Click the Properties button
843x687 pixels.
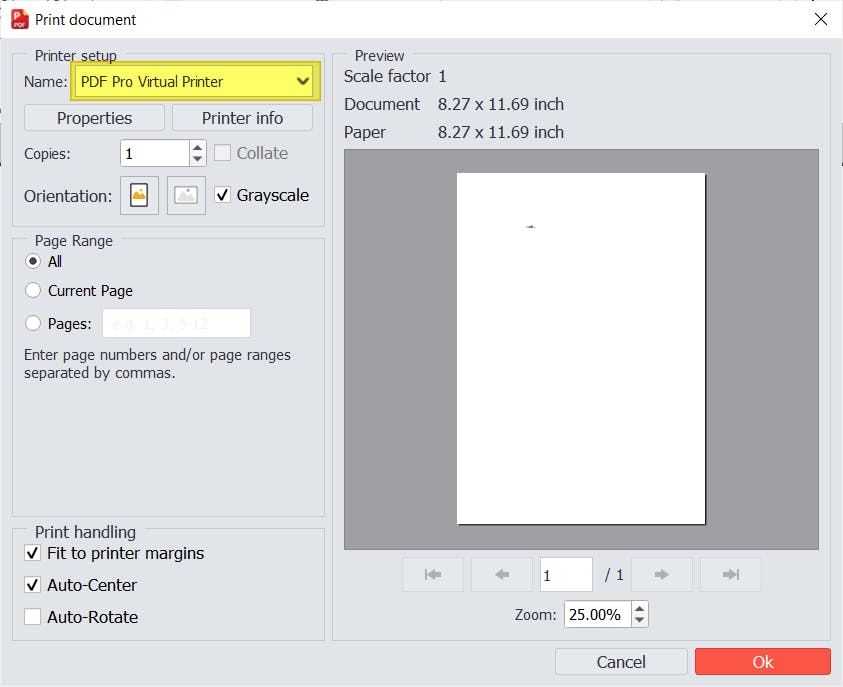pyautogui.click(x=93, y=117)
